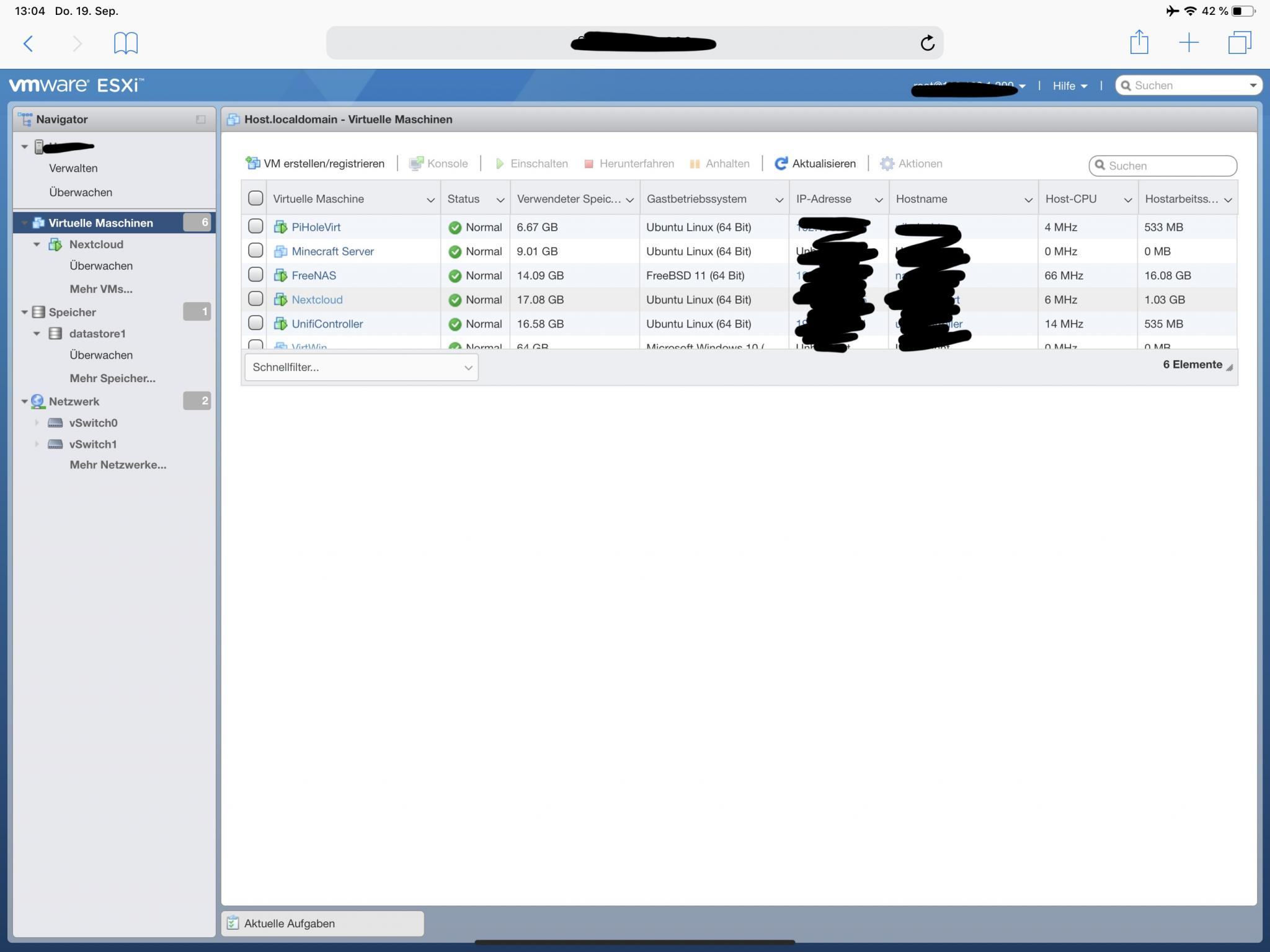Click vSwitch1 switch icon

pyautogui.click(x=55, y=444)
